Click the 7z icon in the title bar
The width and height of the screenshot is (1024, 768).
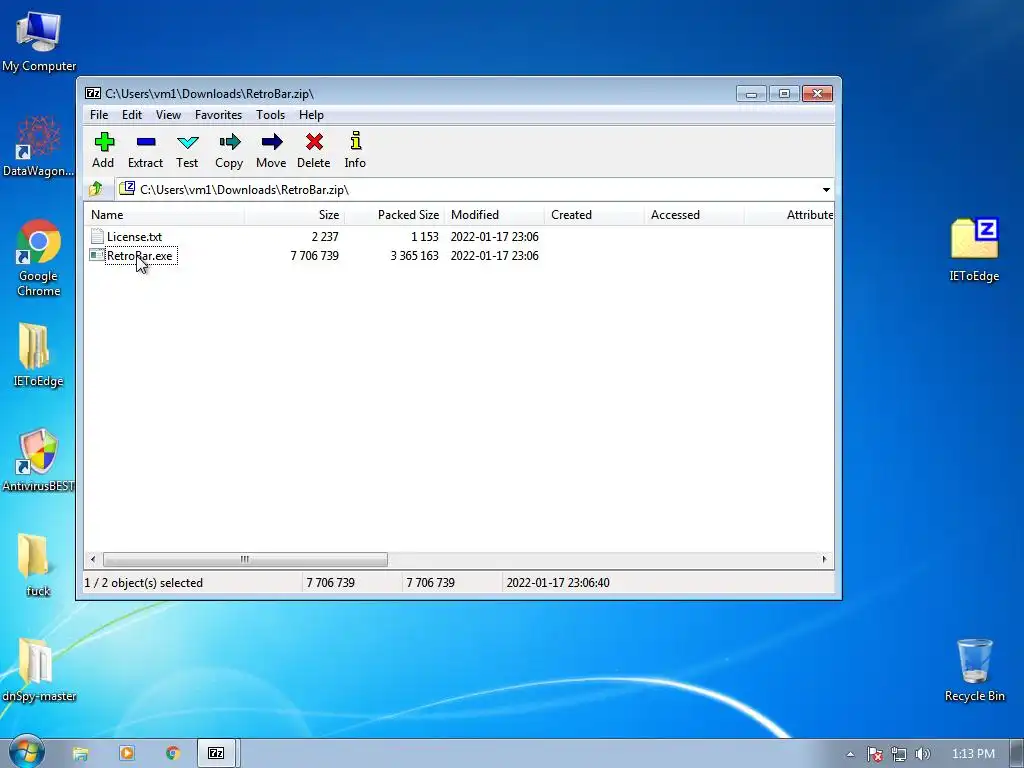[x=93, y=93]
